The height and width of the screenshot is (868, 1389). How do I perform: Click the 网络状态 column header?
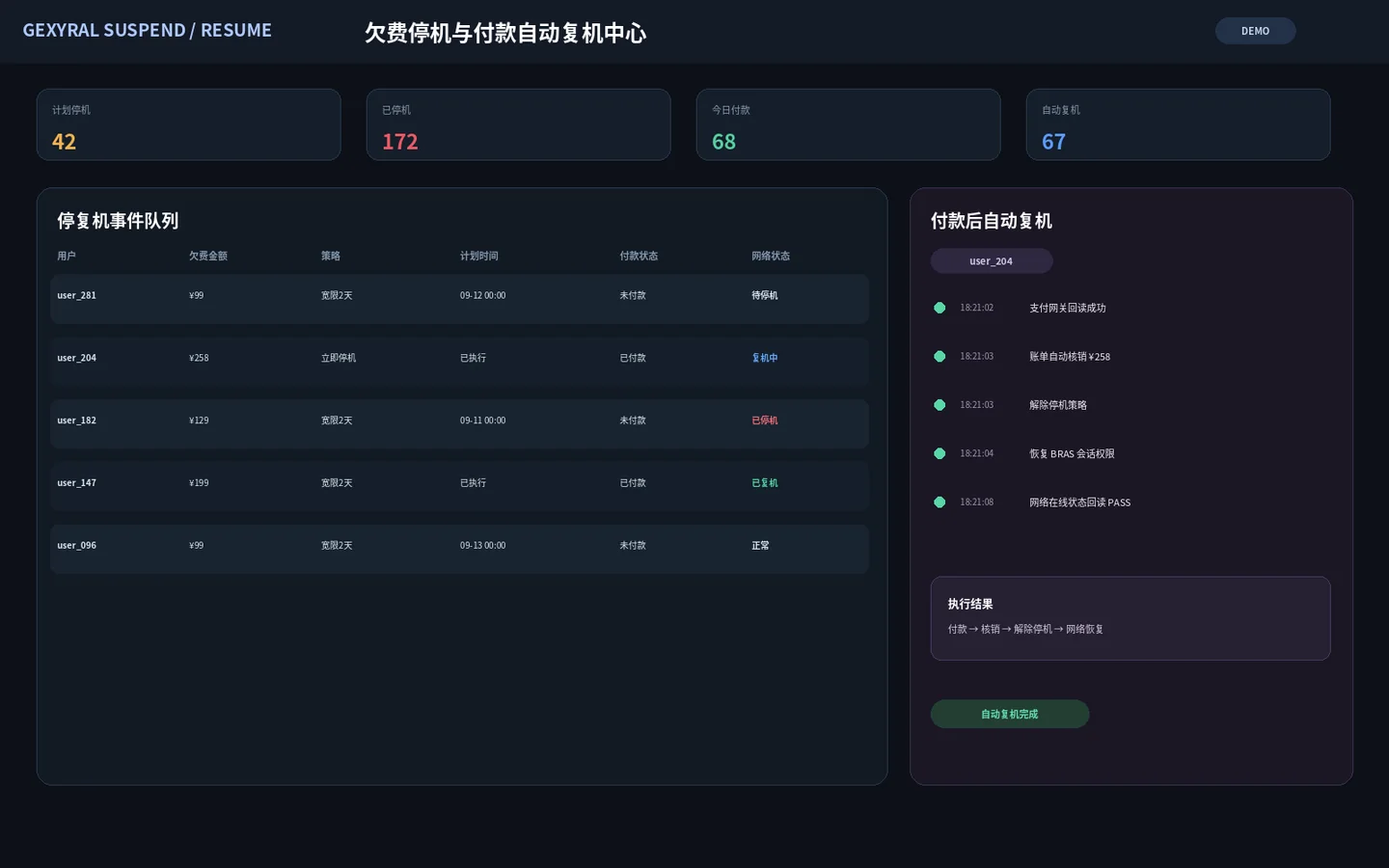pyautogui.click(x=771, y=256)
